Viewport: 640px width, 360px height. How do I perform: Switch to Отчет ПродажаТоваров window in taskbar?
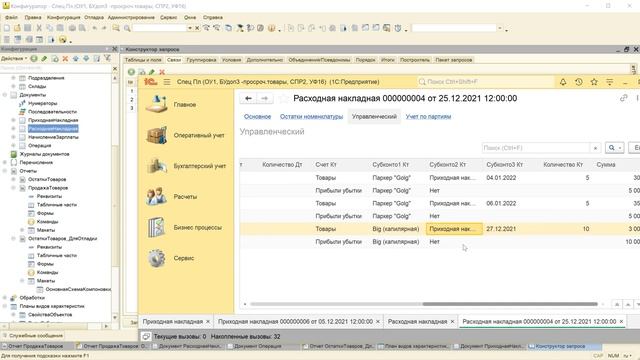tap(36, 346)
